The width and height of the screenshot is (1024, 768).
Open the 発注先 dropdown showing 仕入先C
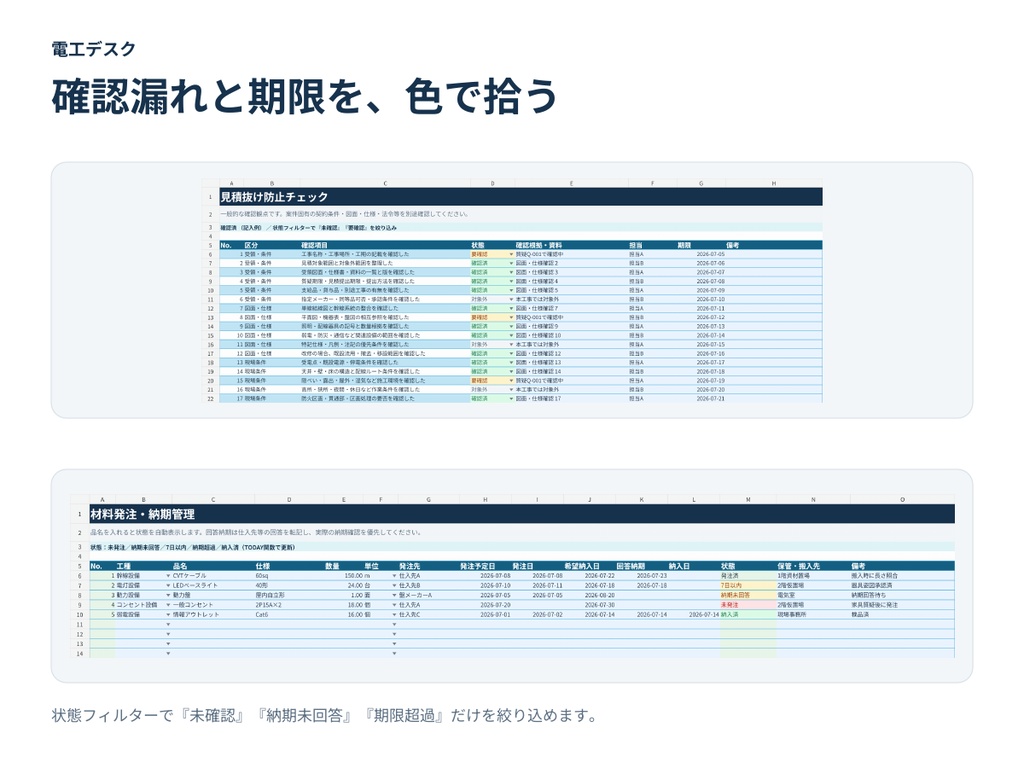[394, 615]
